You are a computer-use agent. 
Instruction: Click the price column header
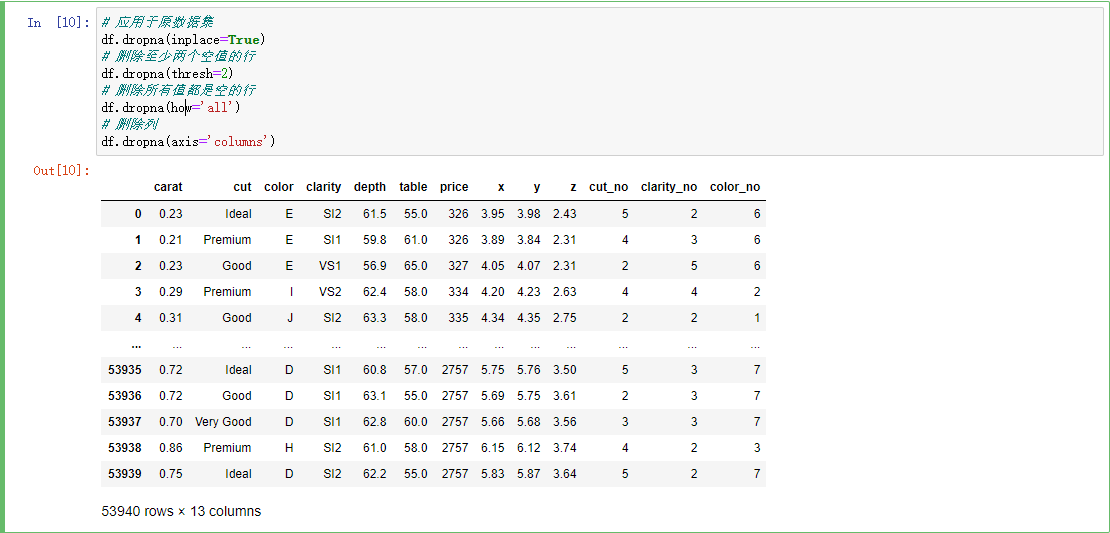(x=454, y=187)
